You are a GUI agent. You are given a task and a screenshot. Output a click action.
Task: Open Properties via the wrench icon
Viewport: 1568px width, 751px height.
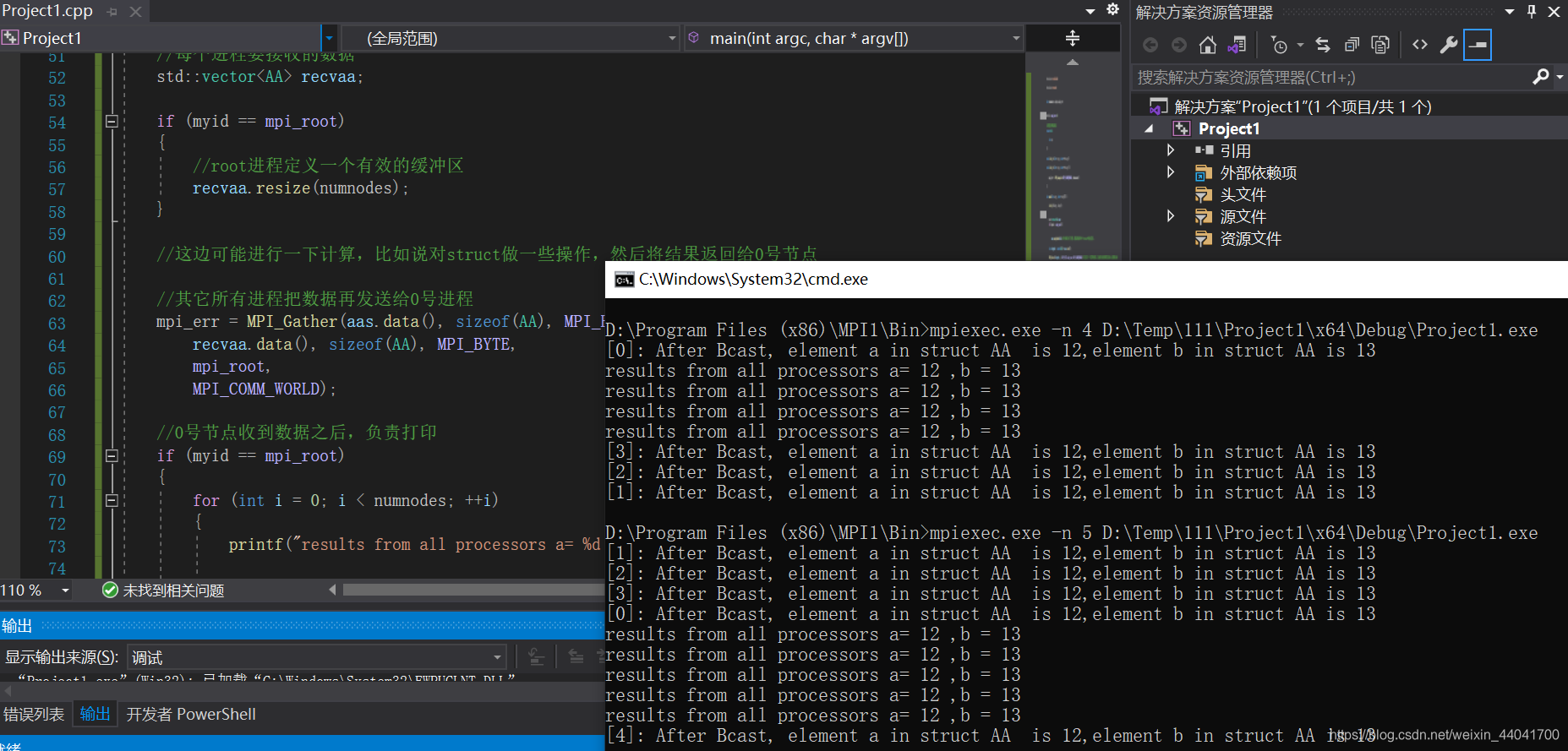click(x=1449, y=45)
